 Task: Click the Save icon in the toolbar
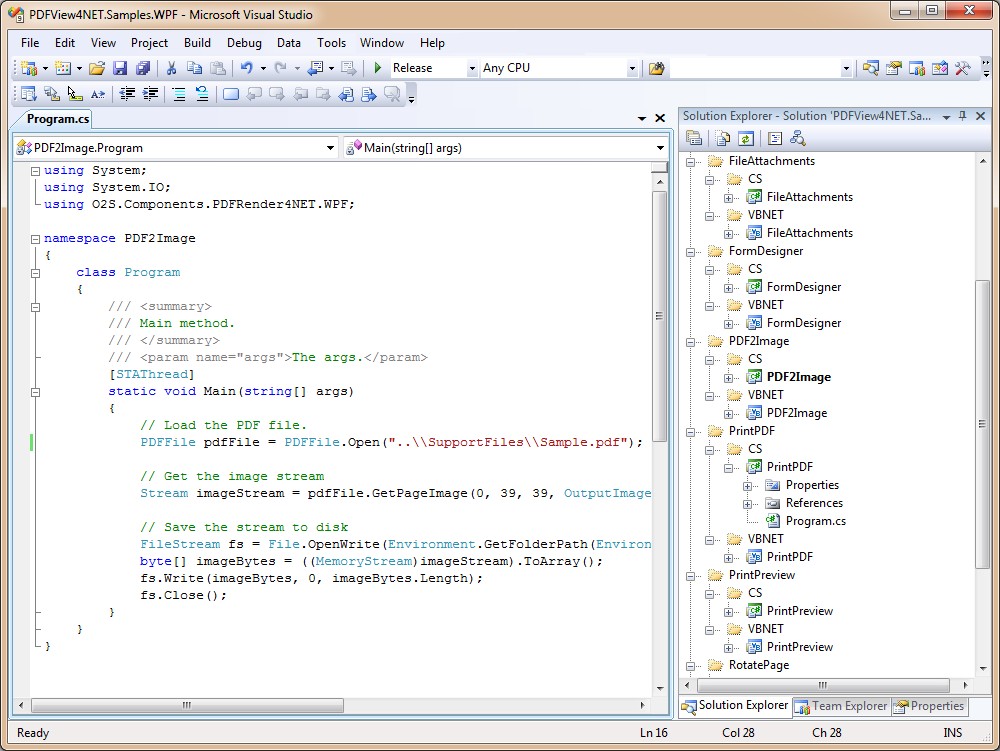(120, 68)
